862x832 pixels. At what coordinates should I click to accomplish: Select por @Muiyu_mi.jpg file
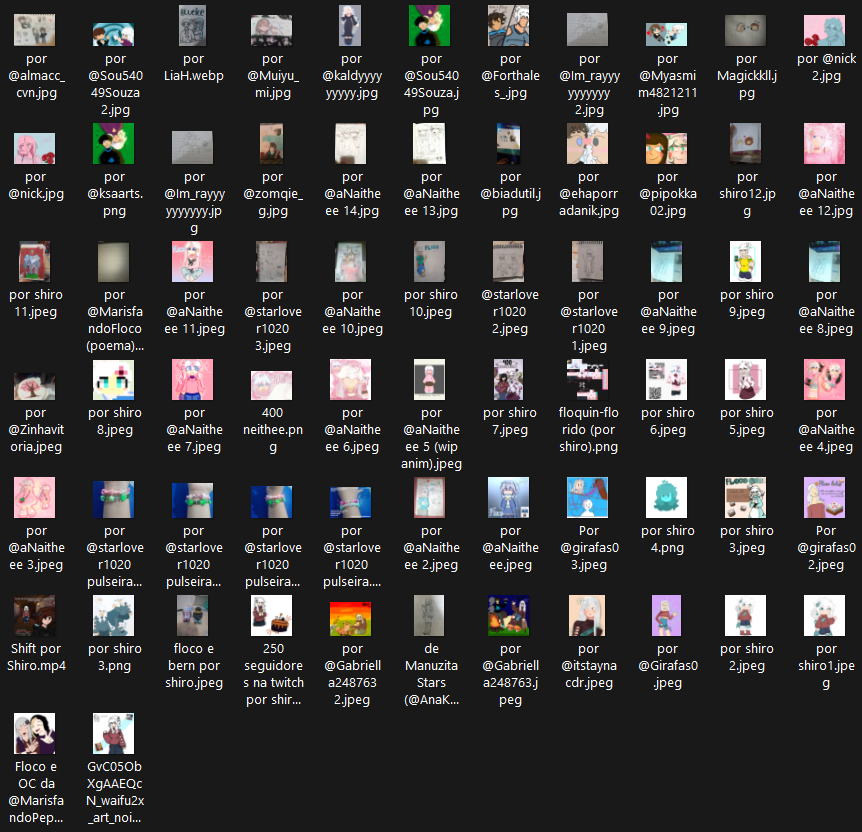click(272, 30)
